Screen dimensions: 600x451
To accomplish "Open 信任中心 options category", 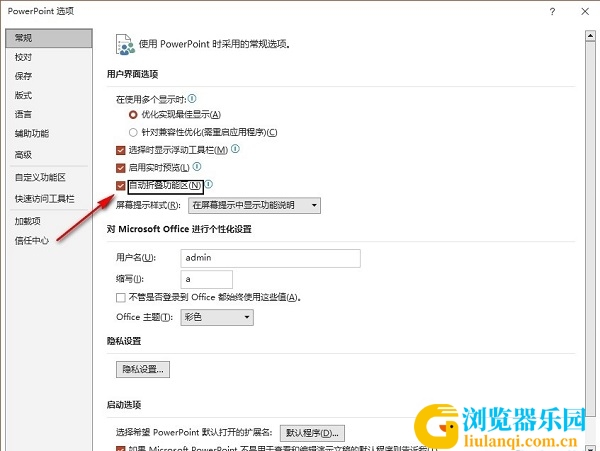I will click(x=49, y=241).
